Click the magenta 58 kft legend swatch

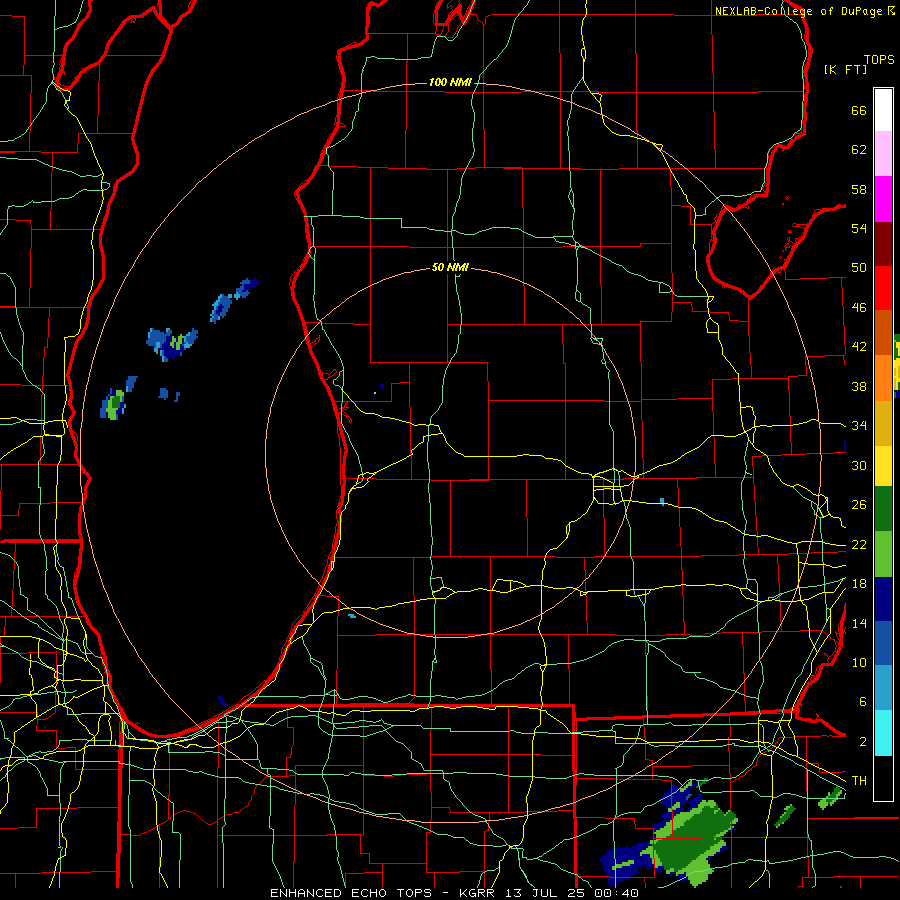pos(883,199)
